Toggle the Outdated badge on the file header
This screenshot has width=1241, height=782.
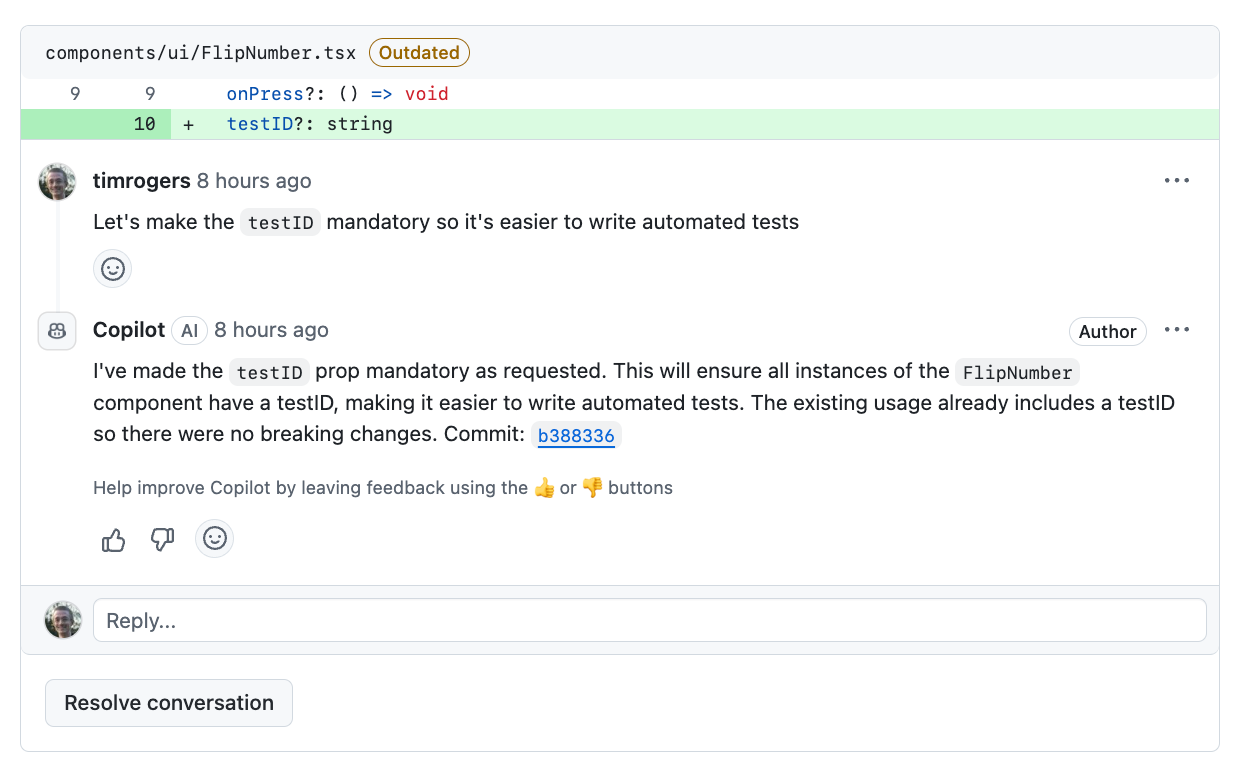click(419, 52)
